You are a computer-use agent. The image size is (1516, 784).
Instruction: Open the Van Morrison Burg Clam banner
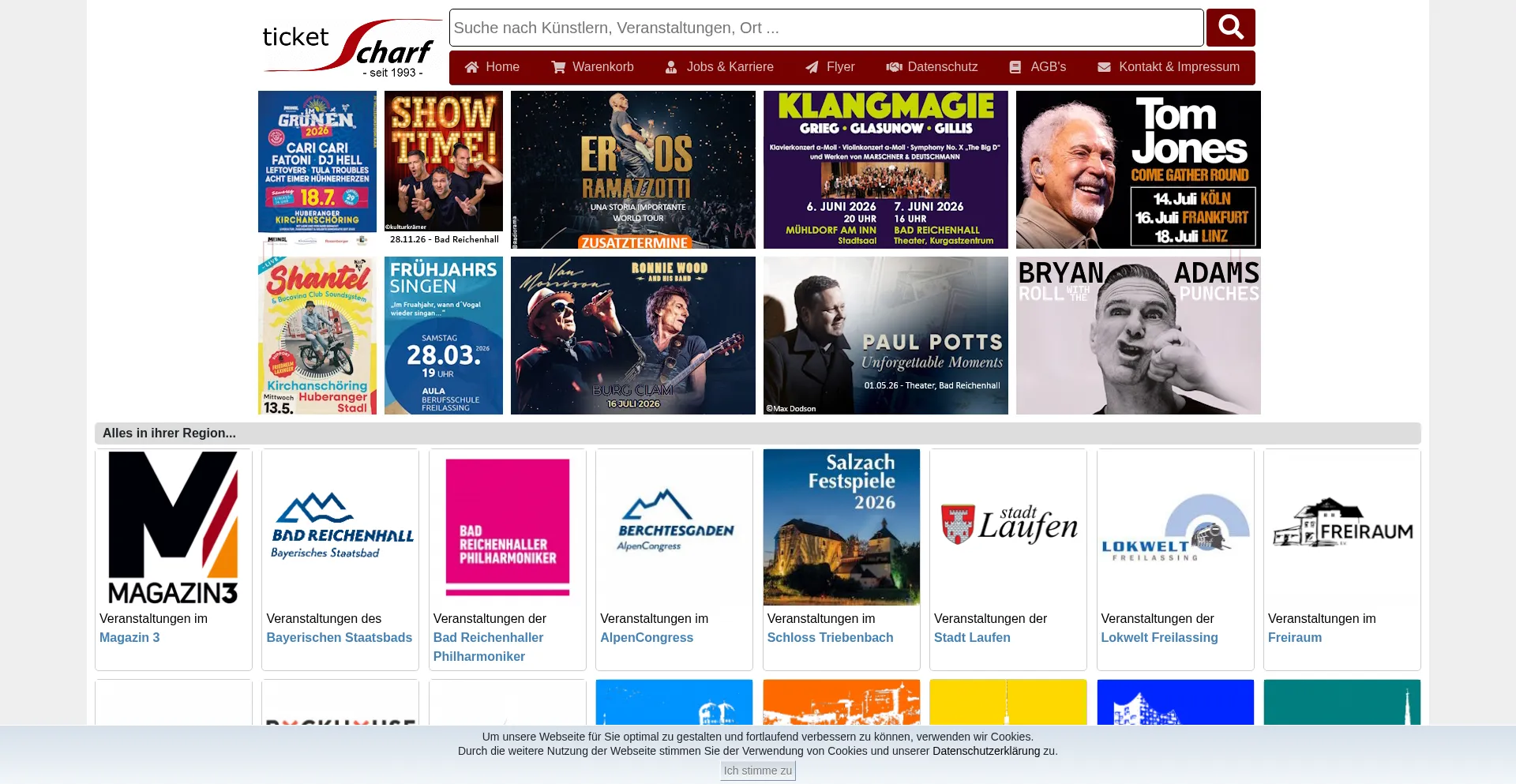click(x=633, y=336)
